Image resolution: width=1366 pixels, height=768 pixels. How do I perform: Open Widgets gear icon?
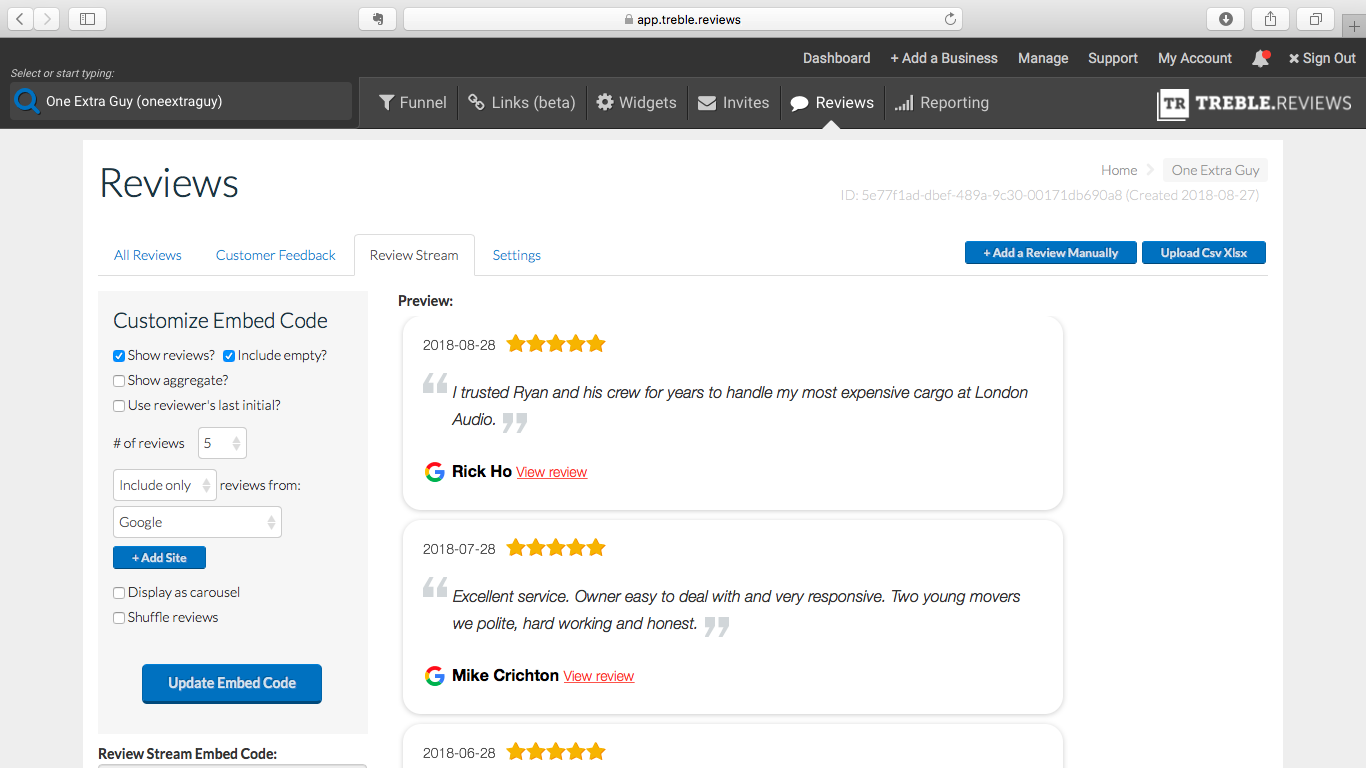coord(605,102)
